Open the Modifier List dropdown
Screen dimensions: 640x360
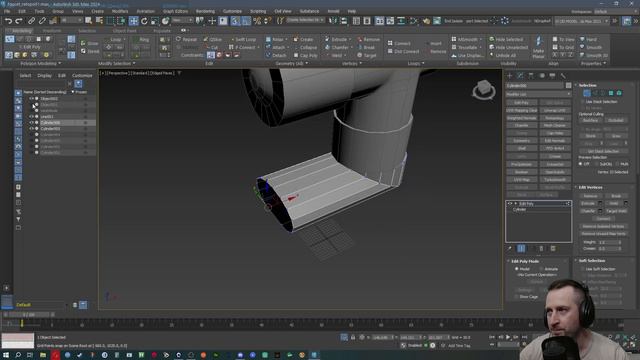tap(538, 94)
